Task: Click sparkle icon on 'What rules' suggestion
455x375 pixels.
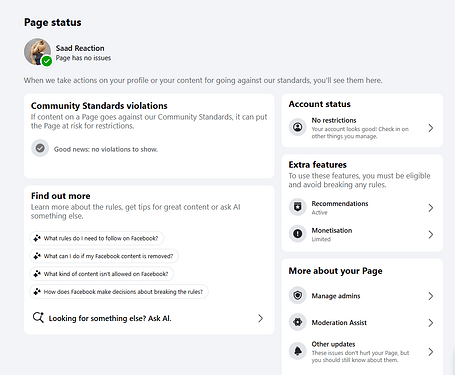Action: [x=37, y=238]
